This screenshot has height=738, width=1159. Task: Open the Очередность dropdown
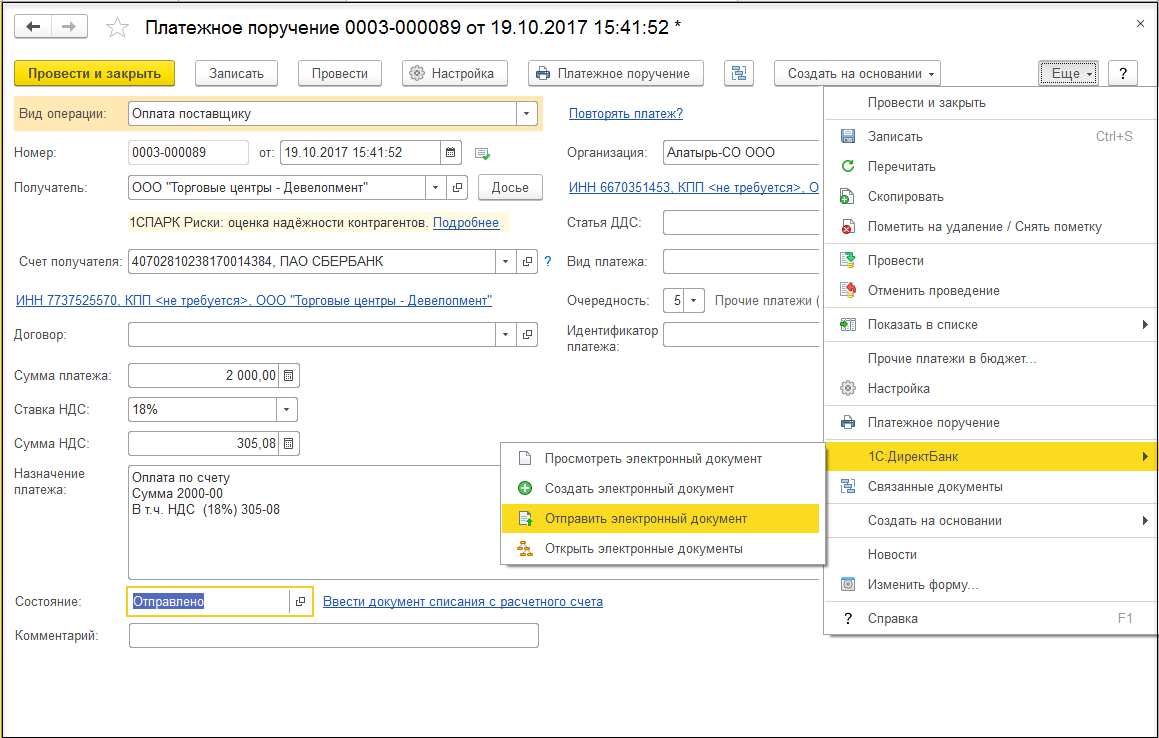693,300
